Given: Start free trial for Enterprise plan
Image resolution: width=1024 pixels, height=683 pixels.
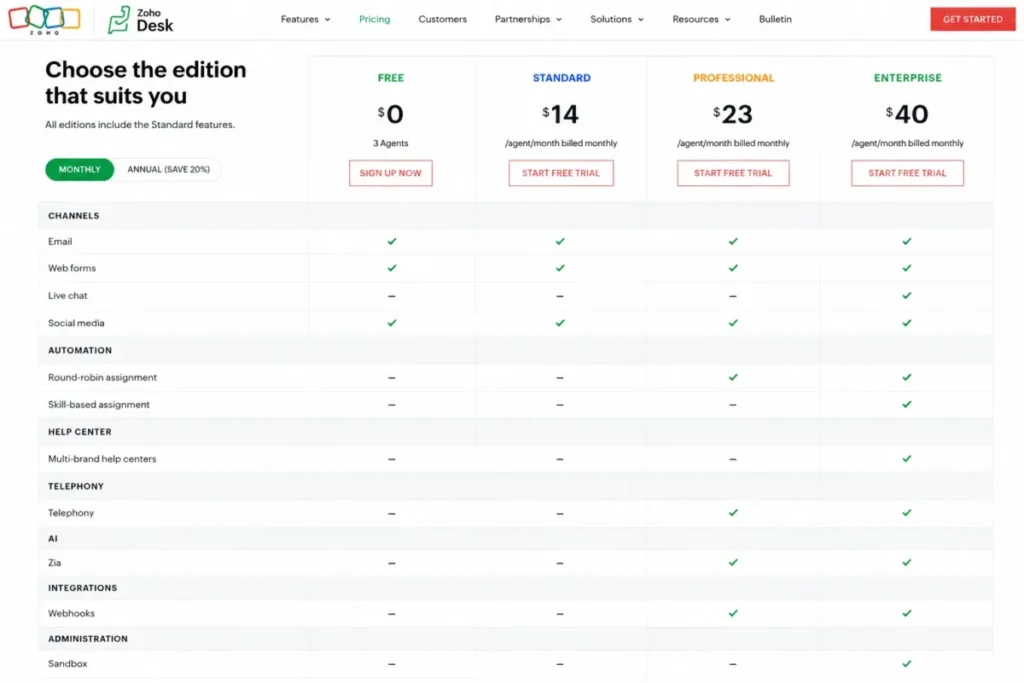Looking at the screenshot, I should (x=907, y=173).
